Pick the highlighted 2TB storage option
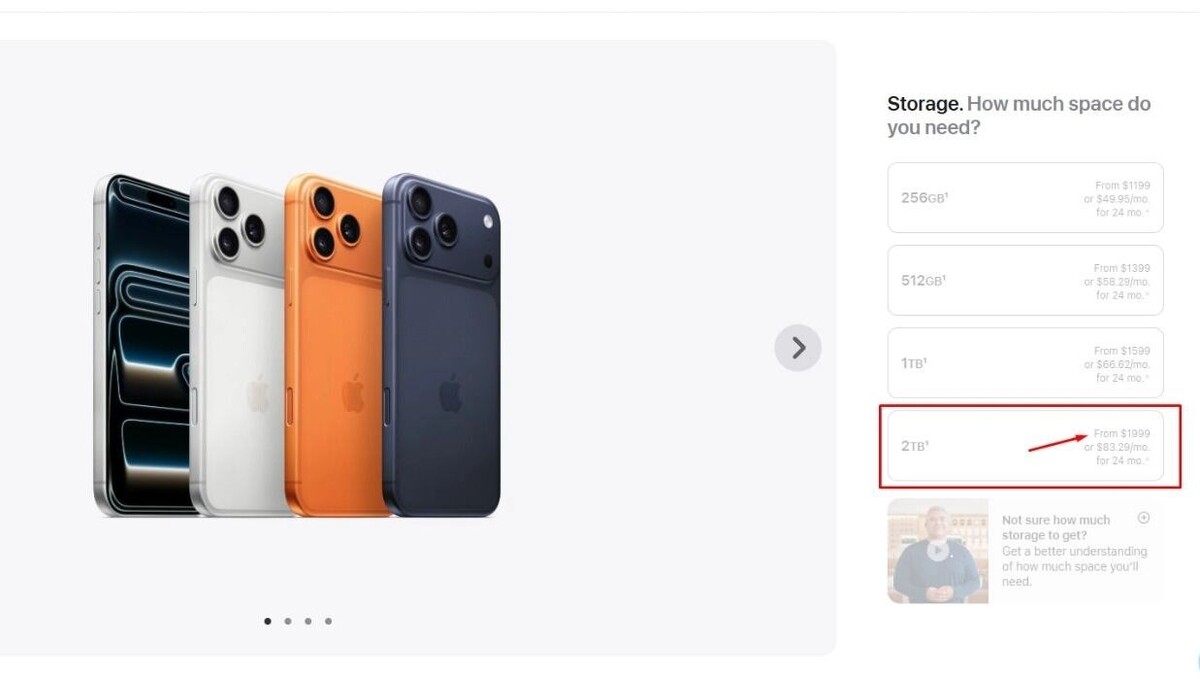 tap(1024, 446)
